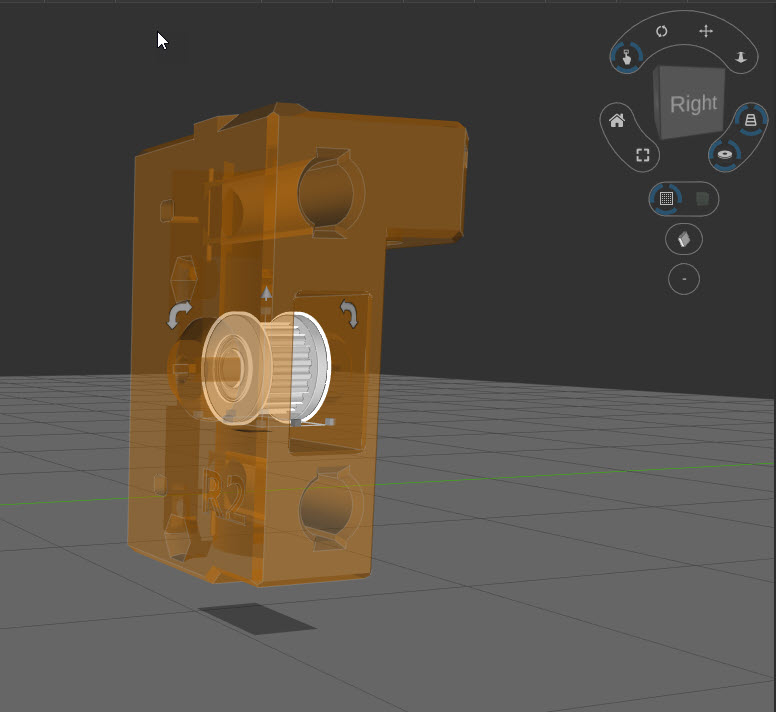Fit model to view with bracket icon

tap(642, 155)
